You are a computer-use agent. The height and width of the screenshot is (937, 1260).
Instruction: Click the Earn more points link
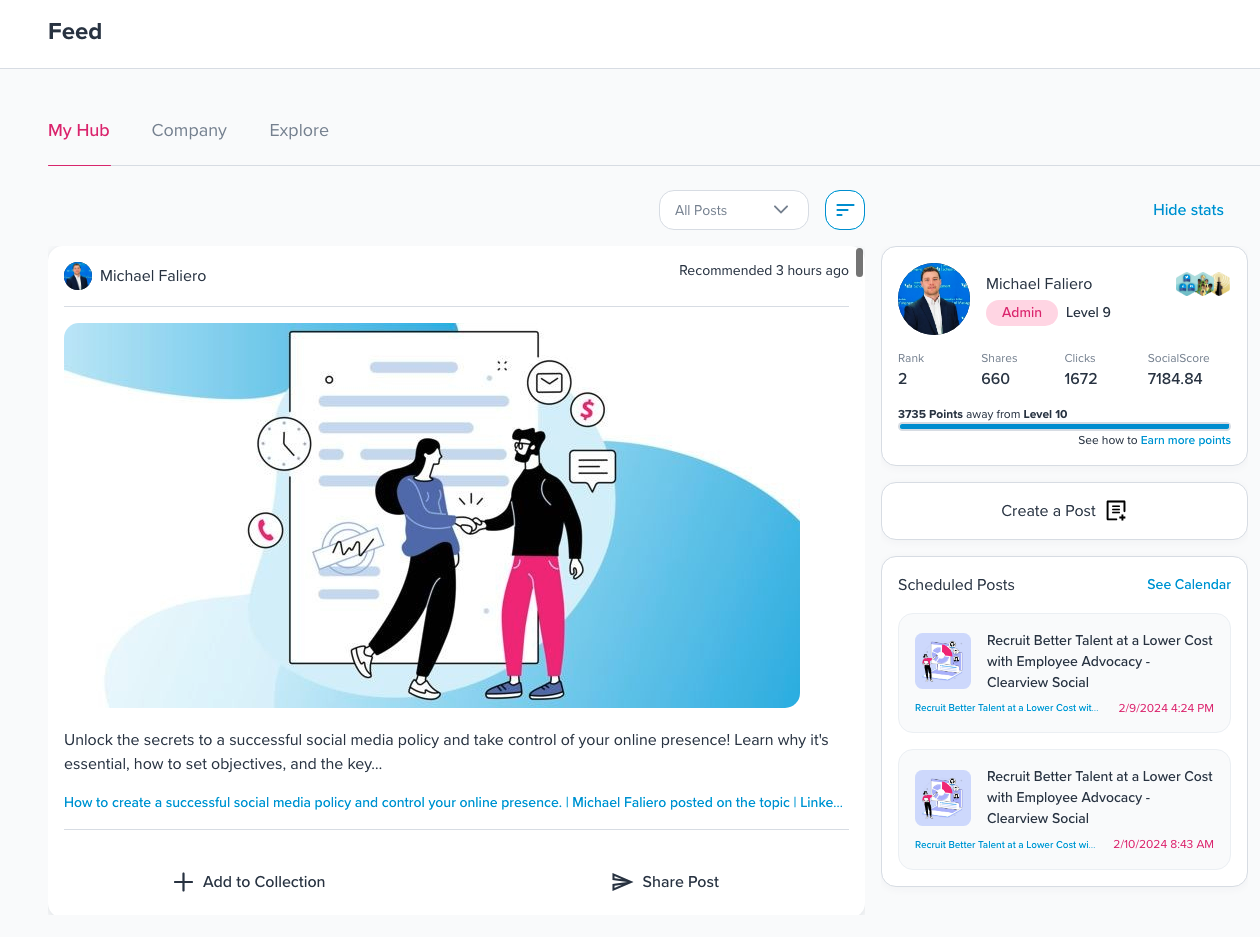click(1185, 440)
